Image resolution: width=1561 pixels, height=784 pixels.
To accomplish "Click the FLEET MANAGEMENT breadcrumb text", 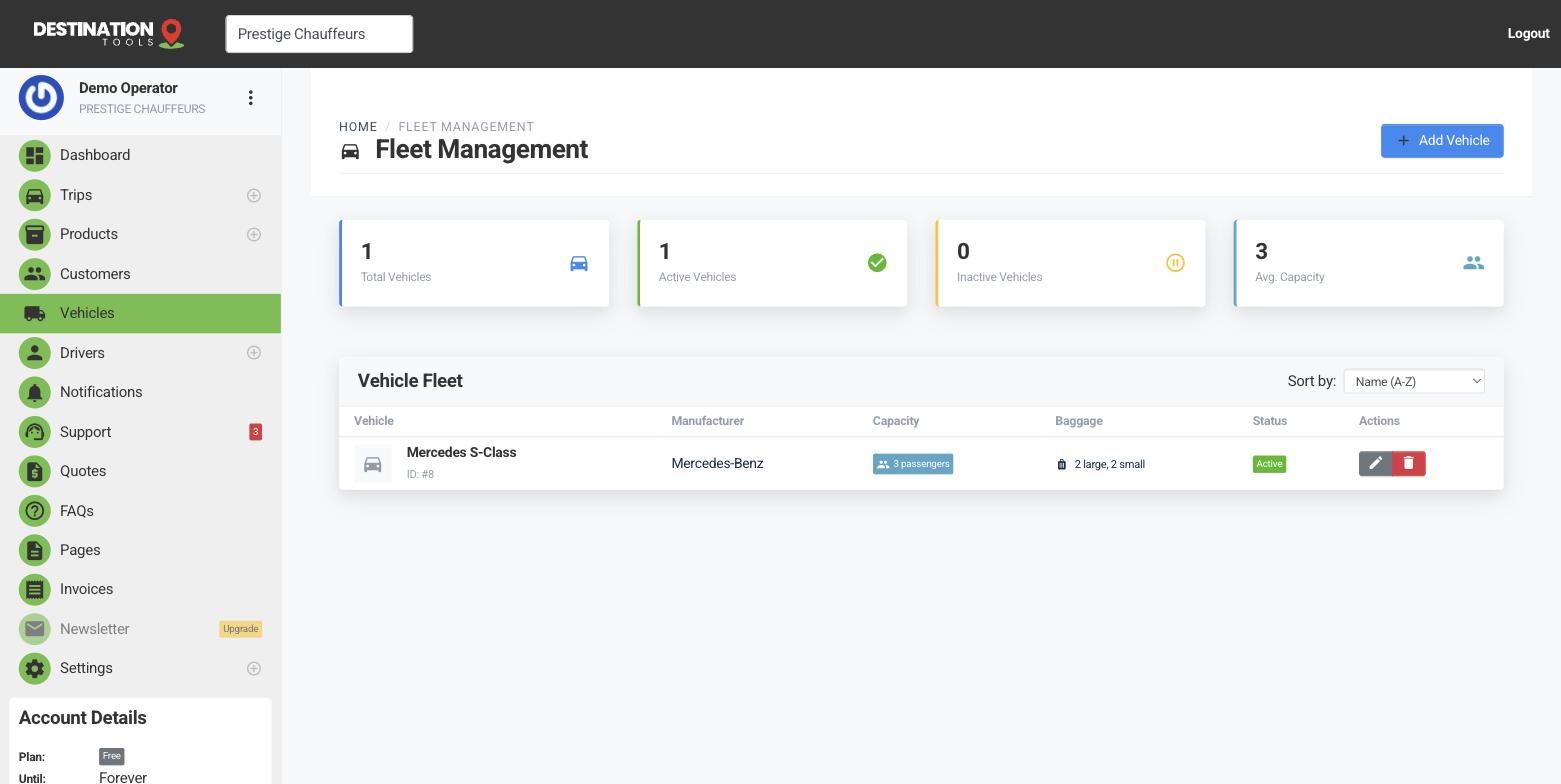I will (466, 127).
